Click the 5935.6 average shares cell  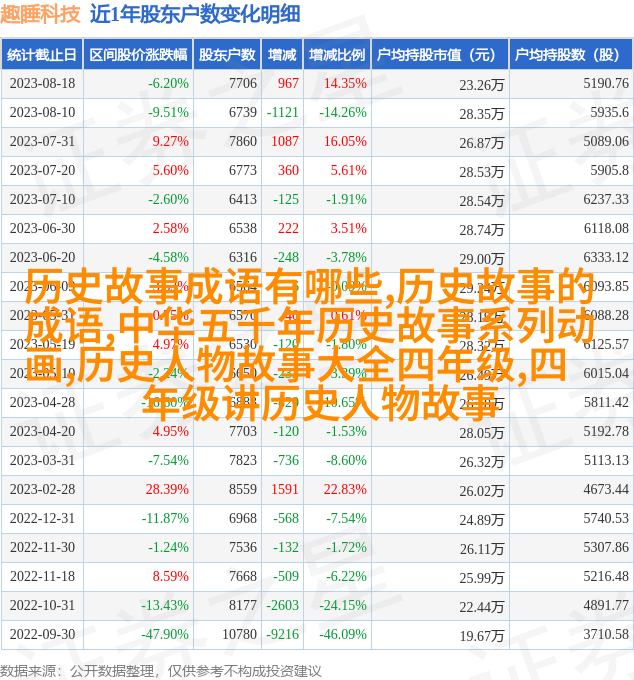(x=609, y=113)
